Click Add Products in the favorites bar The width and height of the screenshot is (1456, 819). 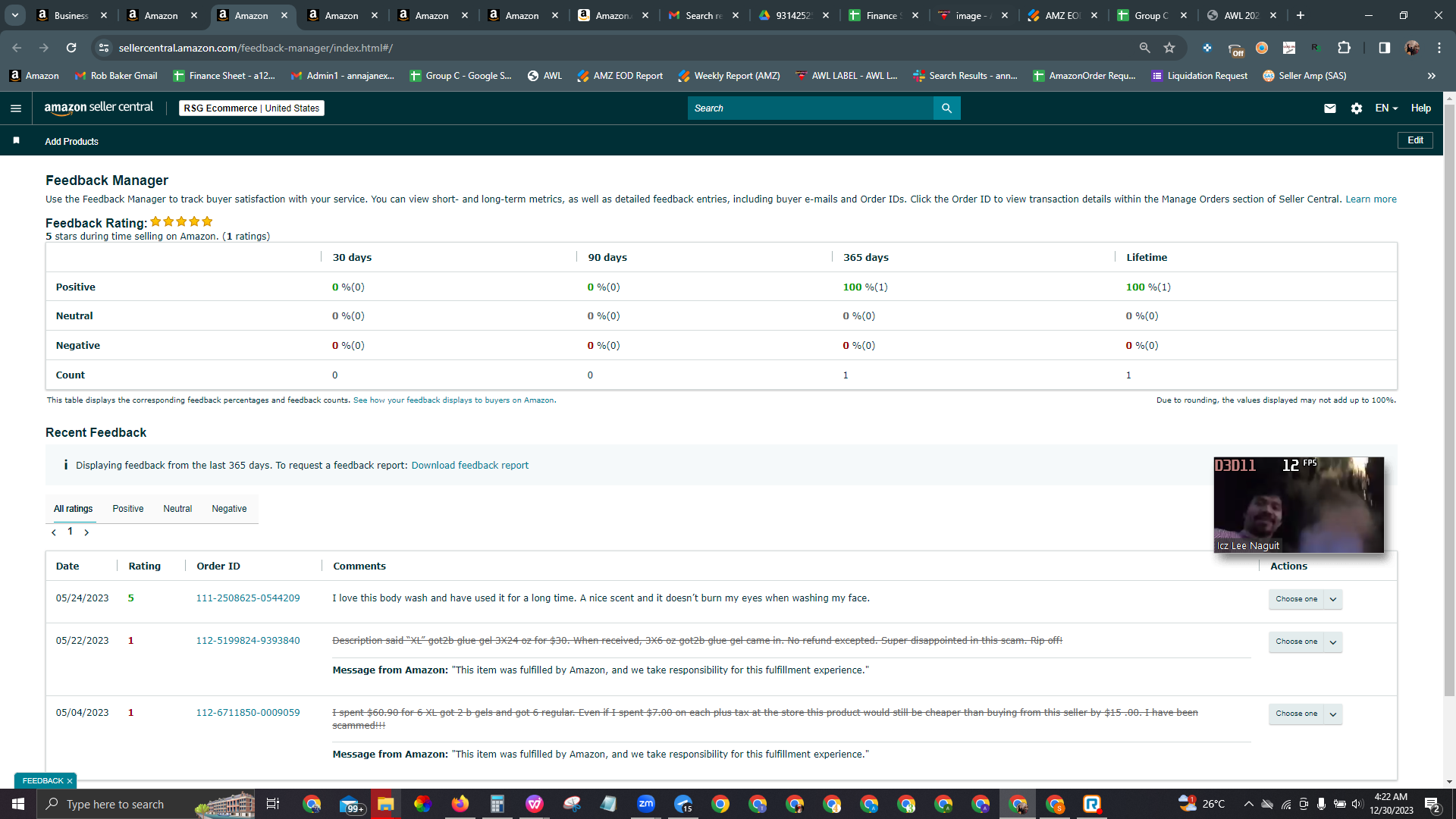(71, 142)
